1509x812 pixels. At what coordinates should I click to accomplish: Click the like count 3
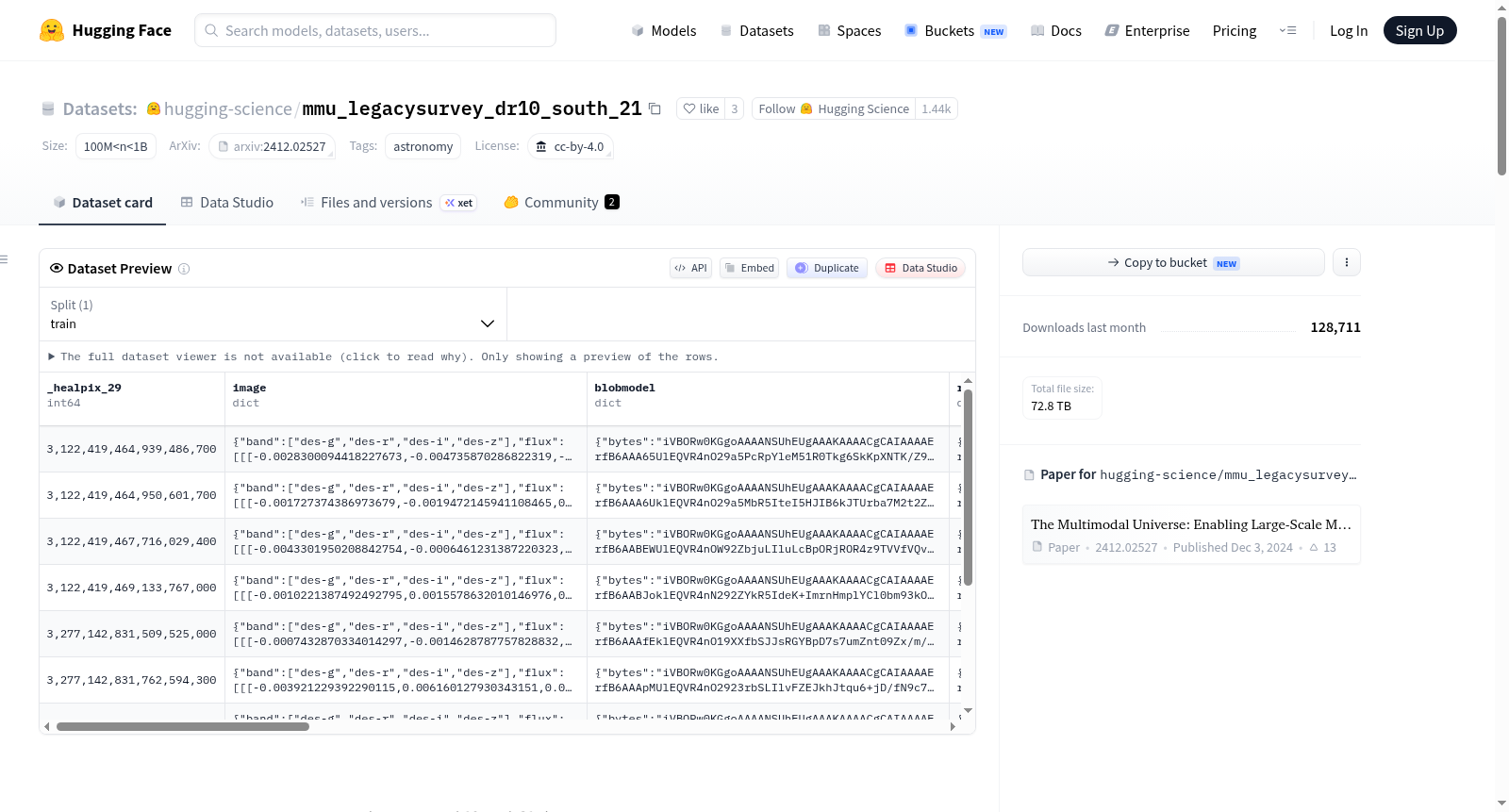(x=735, y=108)
